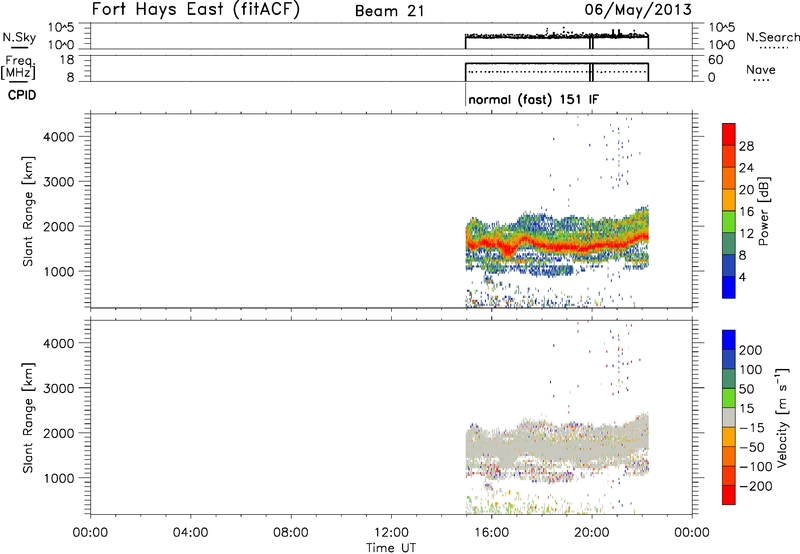The image size is (800, 554).
Task: Click the Nave axis value 60
Action: (715, 60)
